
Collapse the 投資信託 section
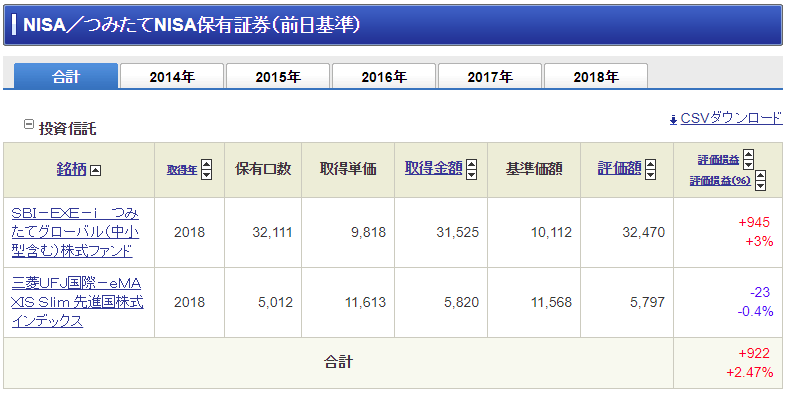(x=29, y=124)
